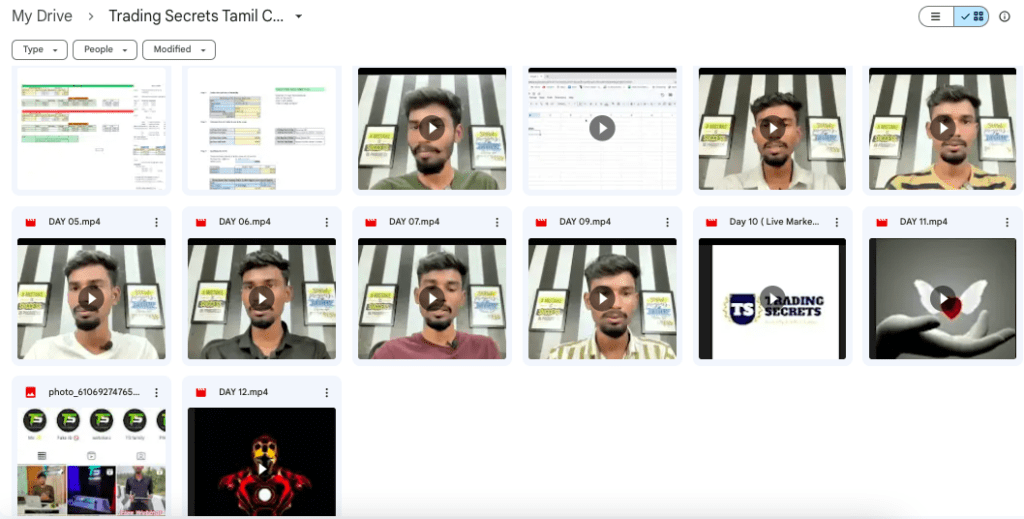The height and width of the screenshot is (519, 1024).
Task: Open more options for DAY 05.mp4
Action: tap(156, 222)
